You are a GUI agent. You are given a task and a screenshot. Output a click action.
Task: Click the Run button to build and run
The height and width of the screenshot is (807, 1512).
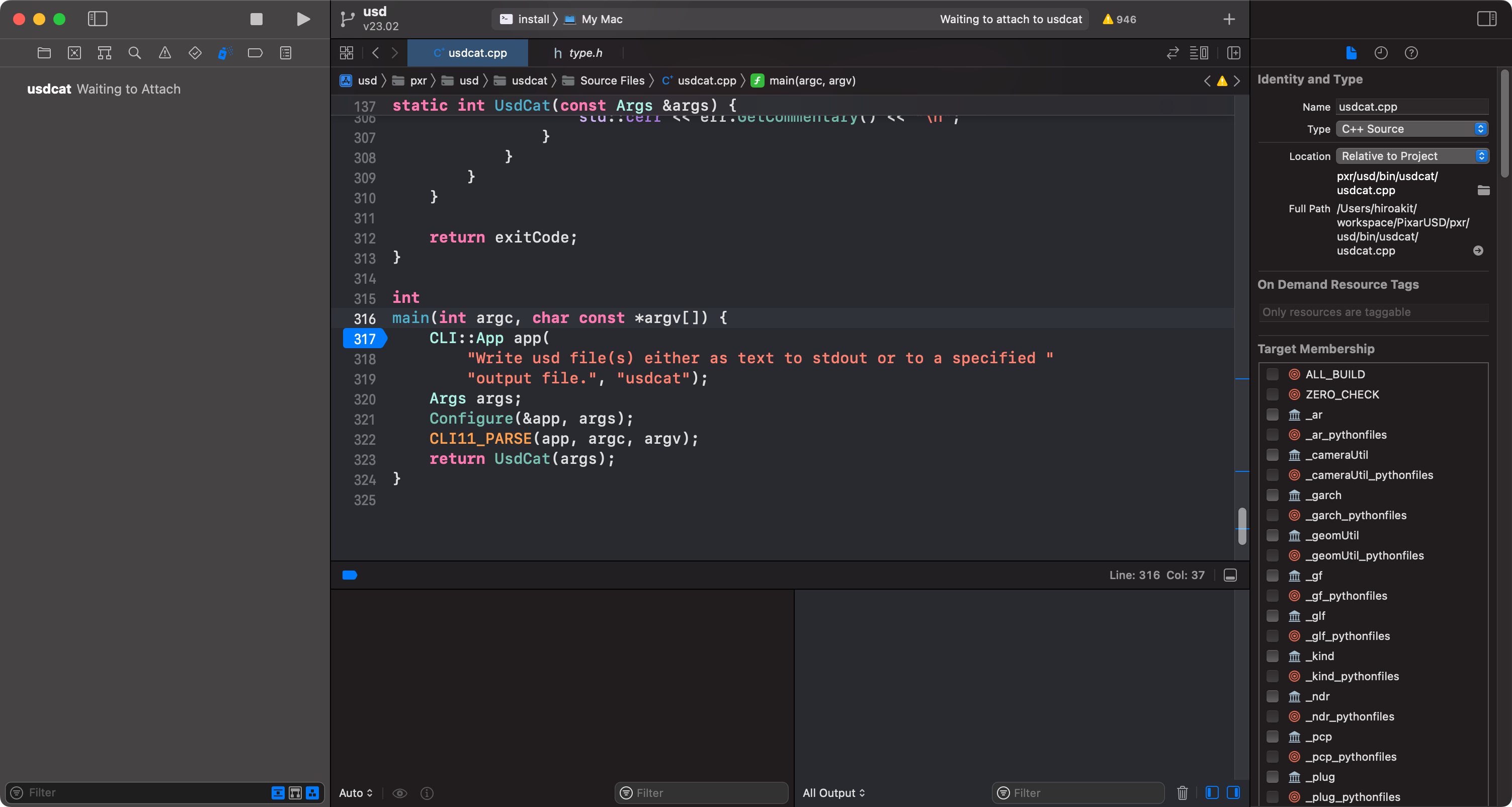pos(303,19)
